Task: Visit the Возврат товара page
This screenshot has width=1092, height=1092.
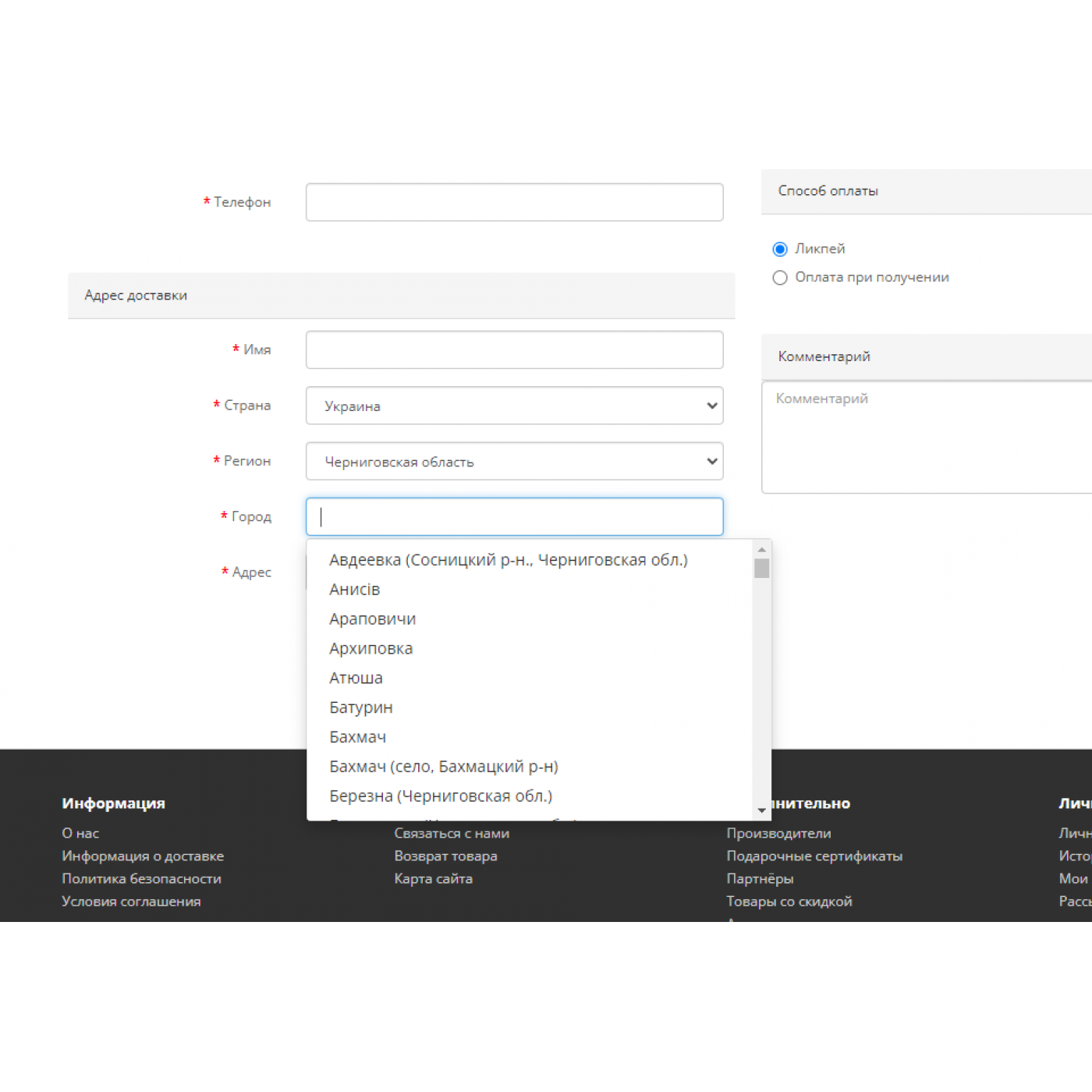Action: [445, 856]
